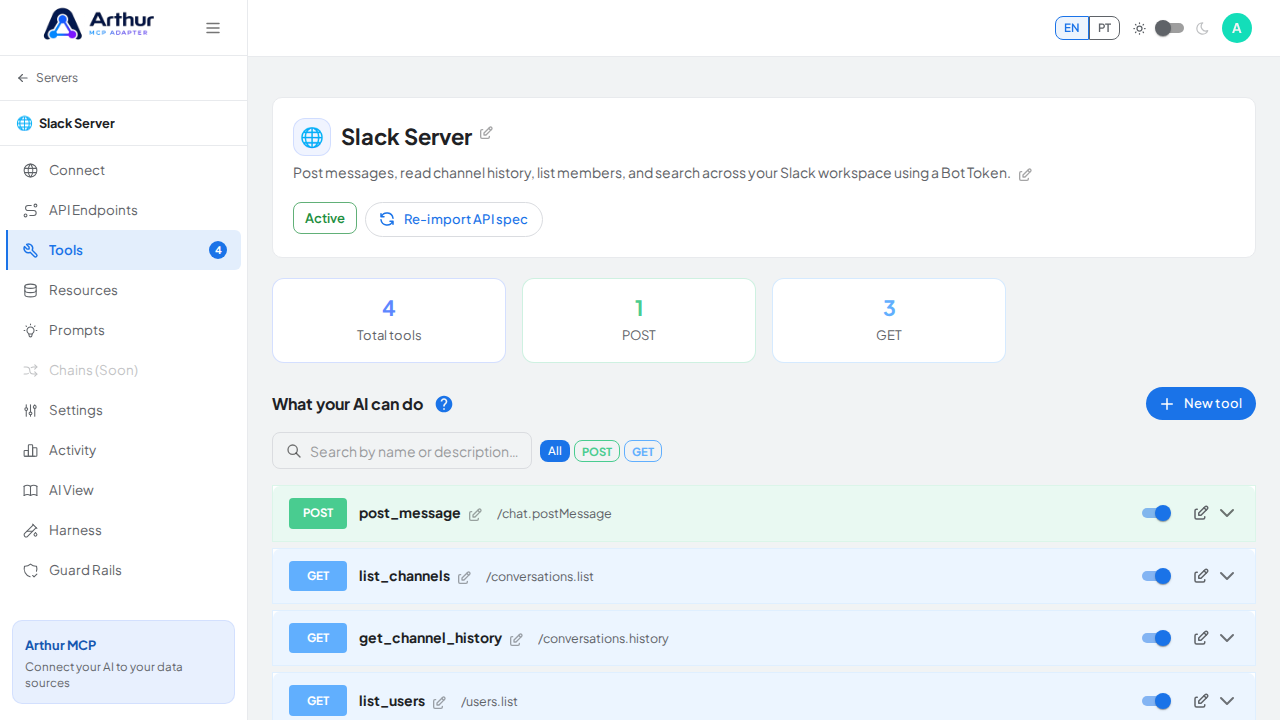Click Re-import API spec button

coord(454,219)
